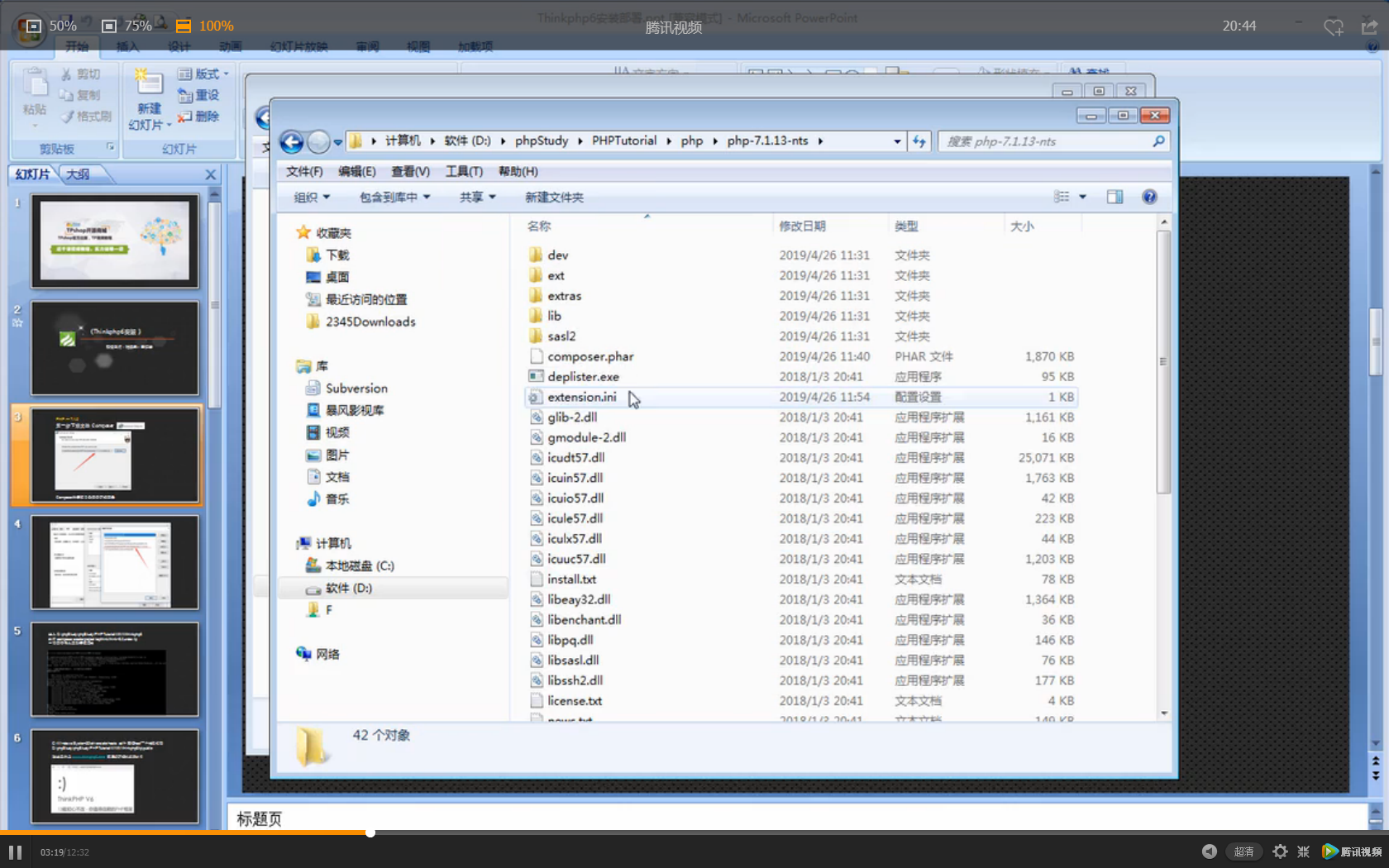Open the 帮助(H) menu
Viewport: 1389px width, 868px height.
point(518,171)
